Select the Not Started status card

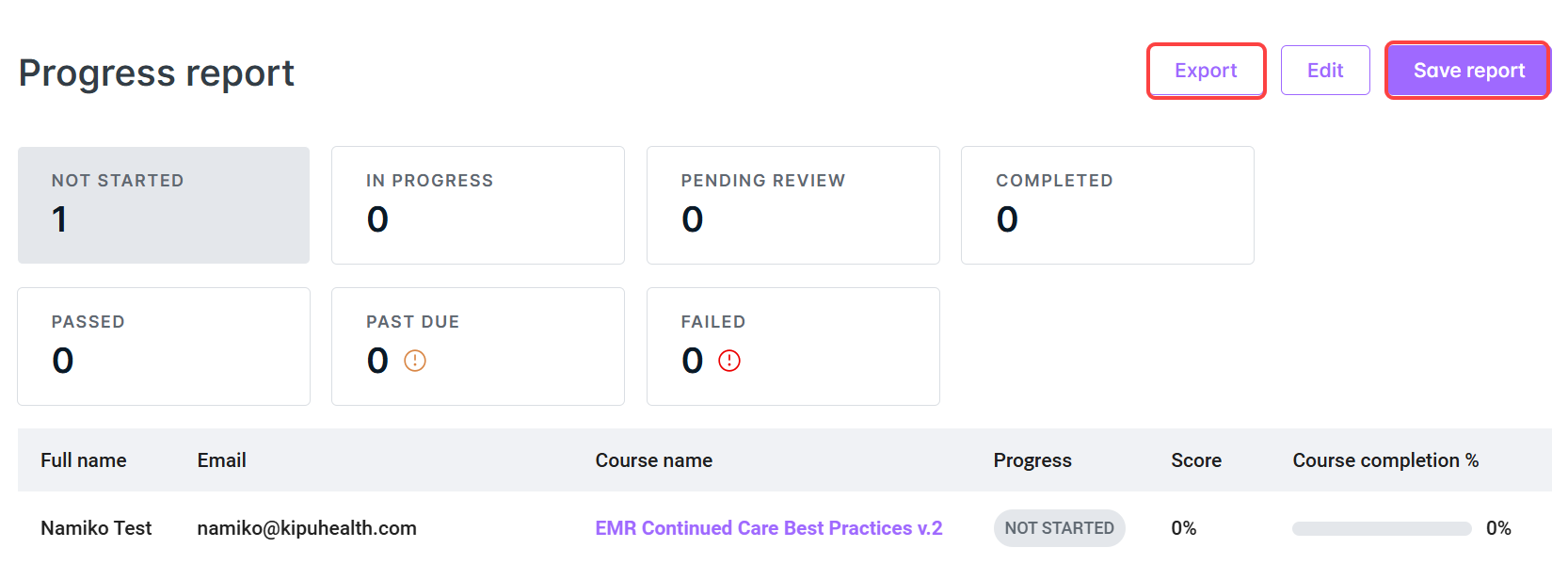tap(164, 205)
